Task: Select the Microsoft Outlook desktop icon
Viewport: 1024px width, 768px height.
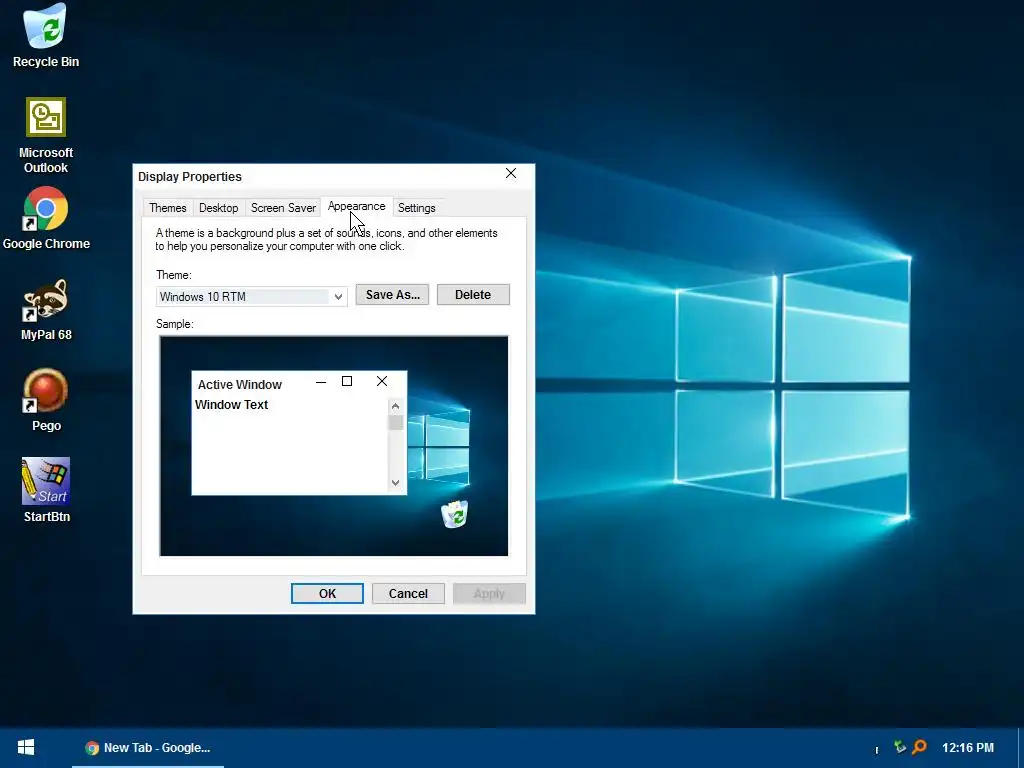Action: (x=46, y=135)
